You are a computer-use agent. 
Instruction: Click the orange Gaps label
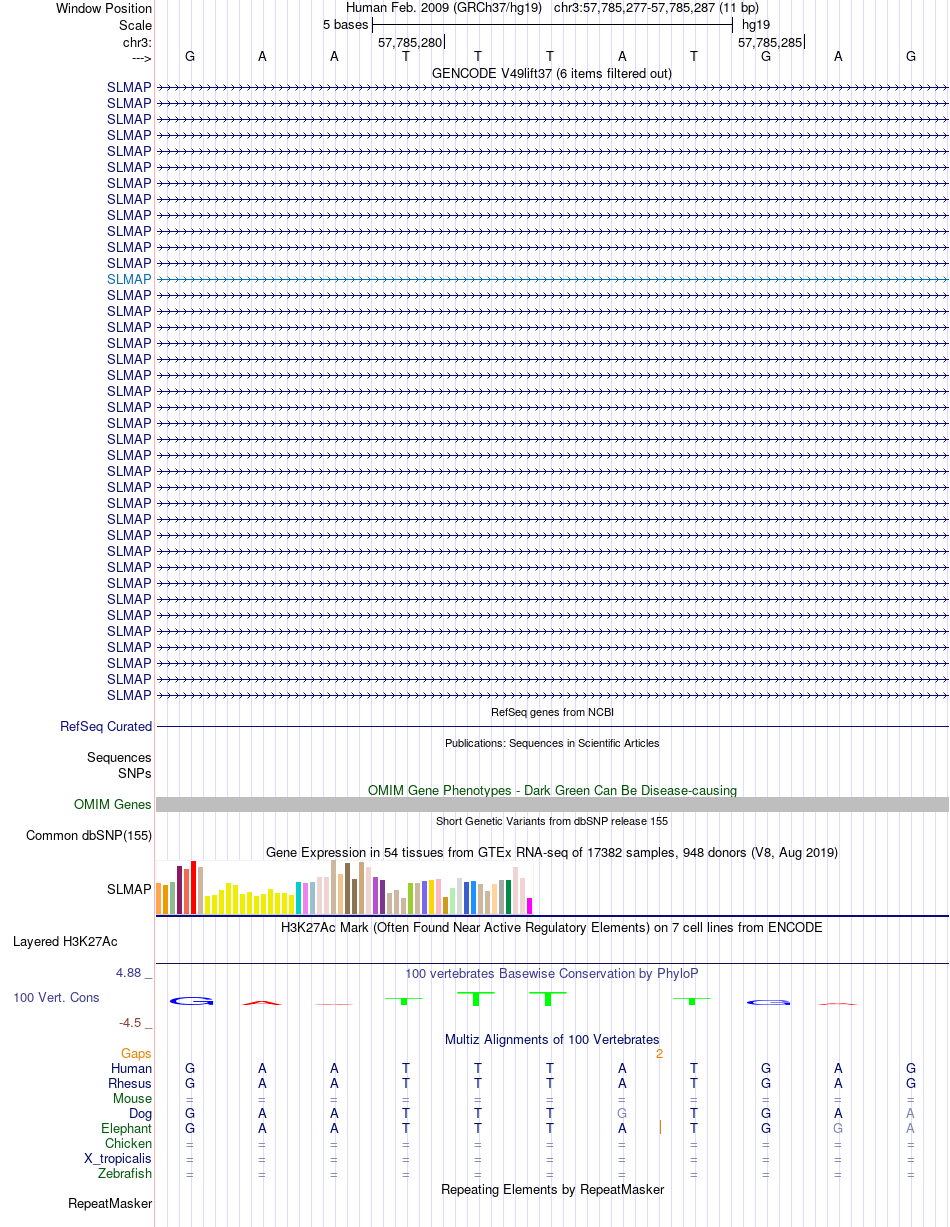click(136, 1053)
